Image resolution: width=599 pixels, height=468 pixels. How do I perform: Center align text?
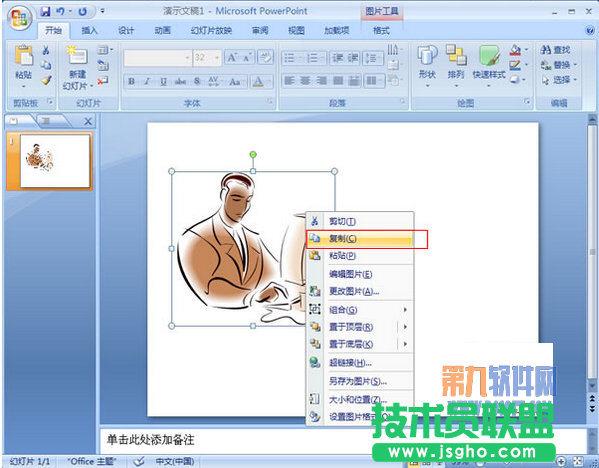coord(305,81)
